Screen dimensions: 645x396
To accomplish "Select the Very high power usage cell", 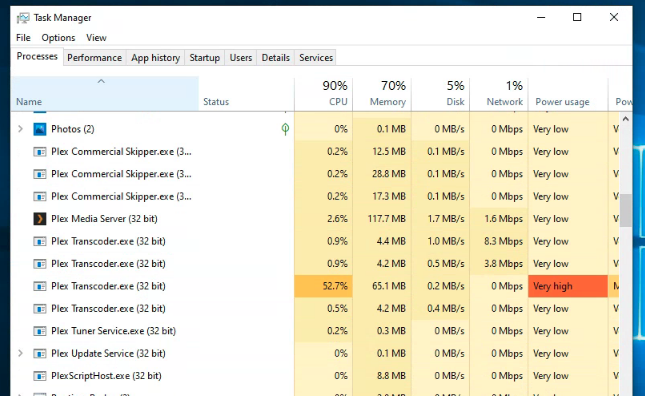I will [568, 286].
